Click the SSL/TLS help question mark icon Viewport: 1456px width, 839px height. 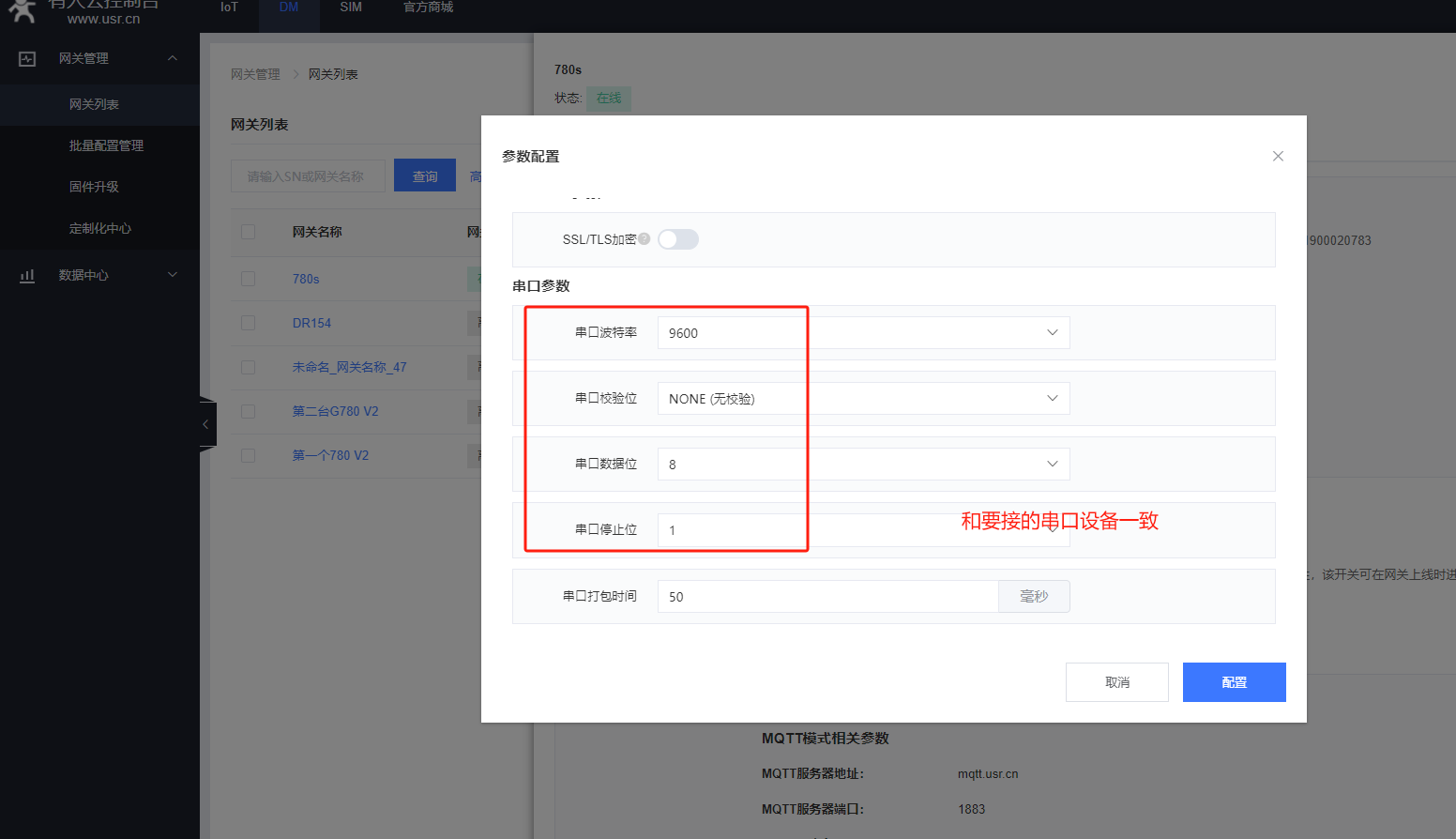[645, 239]
